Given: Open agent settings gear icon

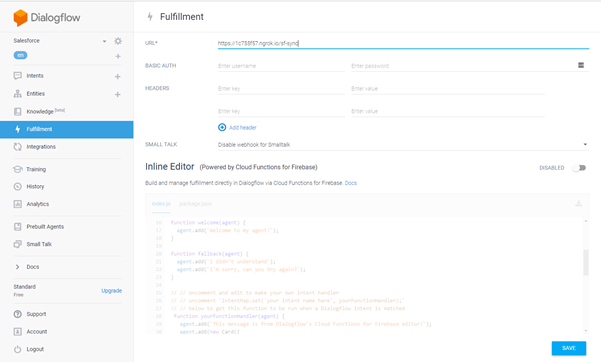Looking at the screenshot, I should 118,41.
